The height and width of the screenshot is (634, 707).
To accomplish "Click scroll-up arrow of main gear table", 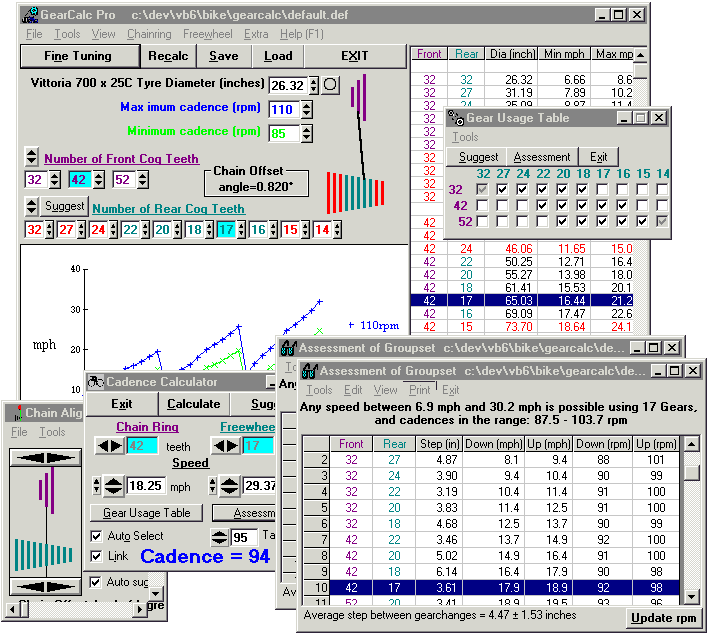I will pos(640,55).
